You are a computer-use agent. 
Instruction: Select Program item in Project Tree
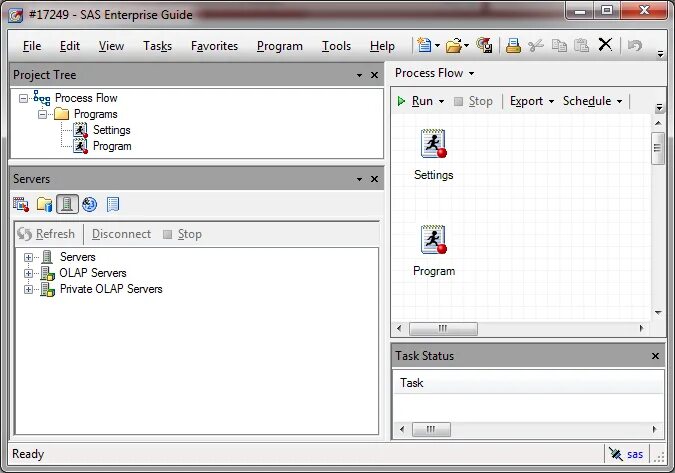click(x=112, y=146)
